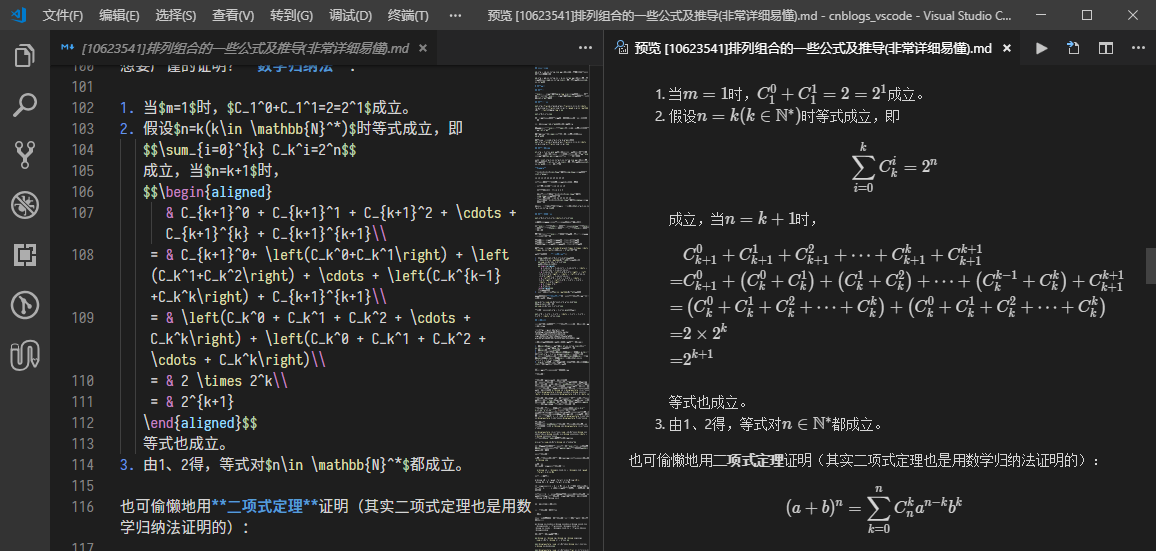
Task: Open the Git graph circle-branch icon view
Action: (25, 305)
